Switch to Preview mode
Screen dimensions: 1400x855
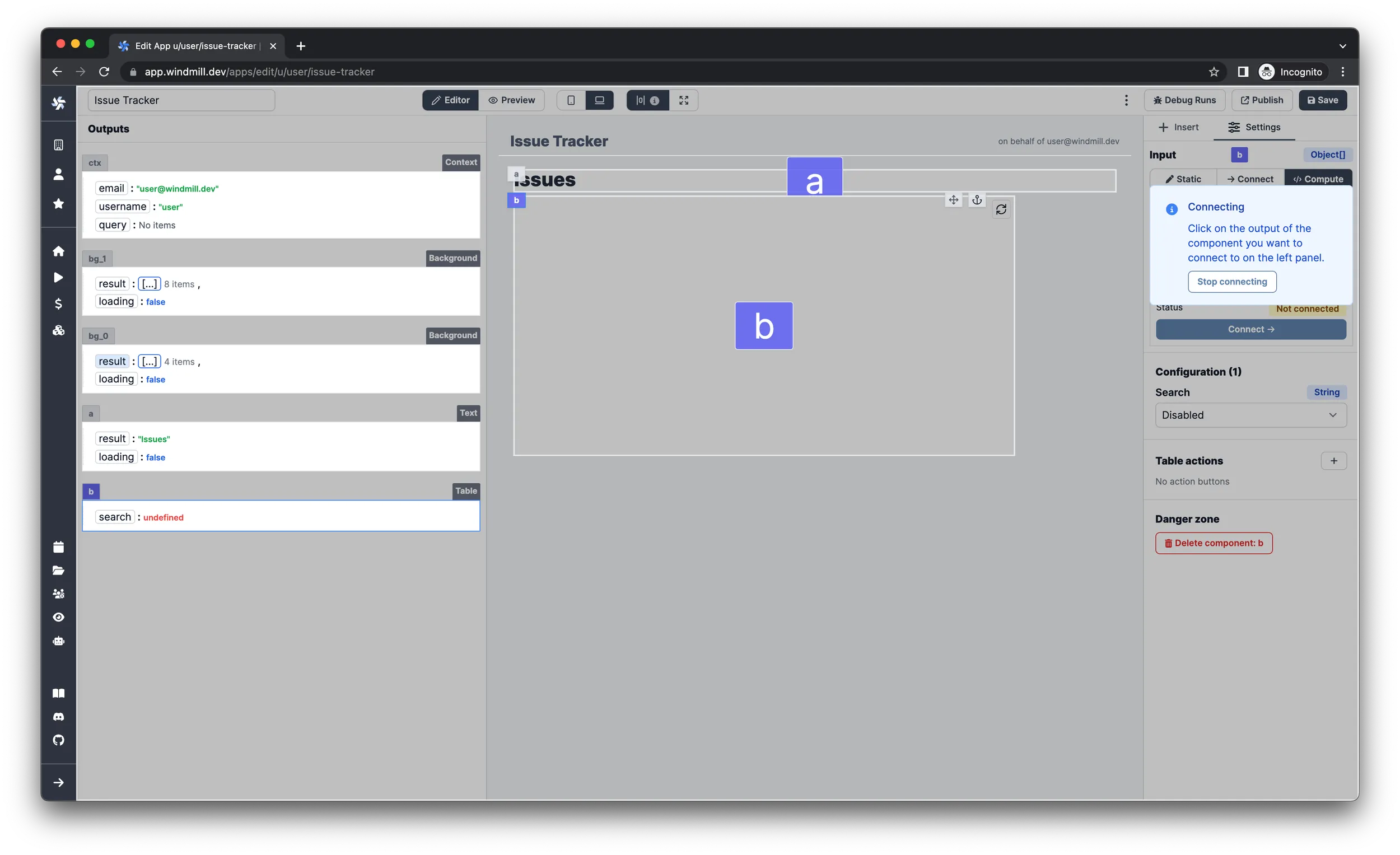(x=512, y=100)
